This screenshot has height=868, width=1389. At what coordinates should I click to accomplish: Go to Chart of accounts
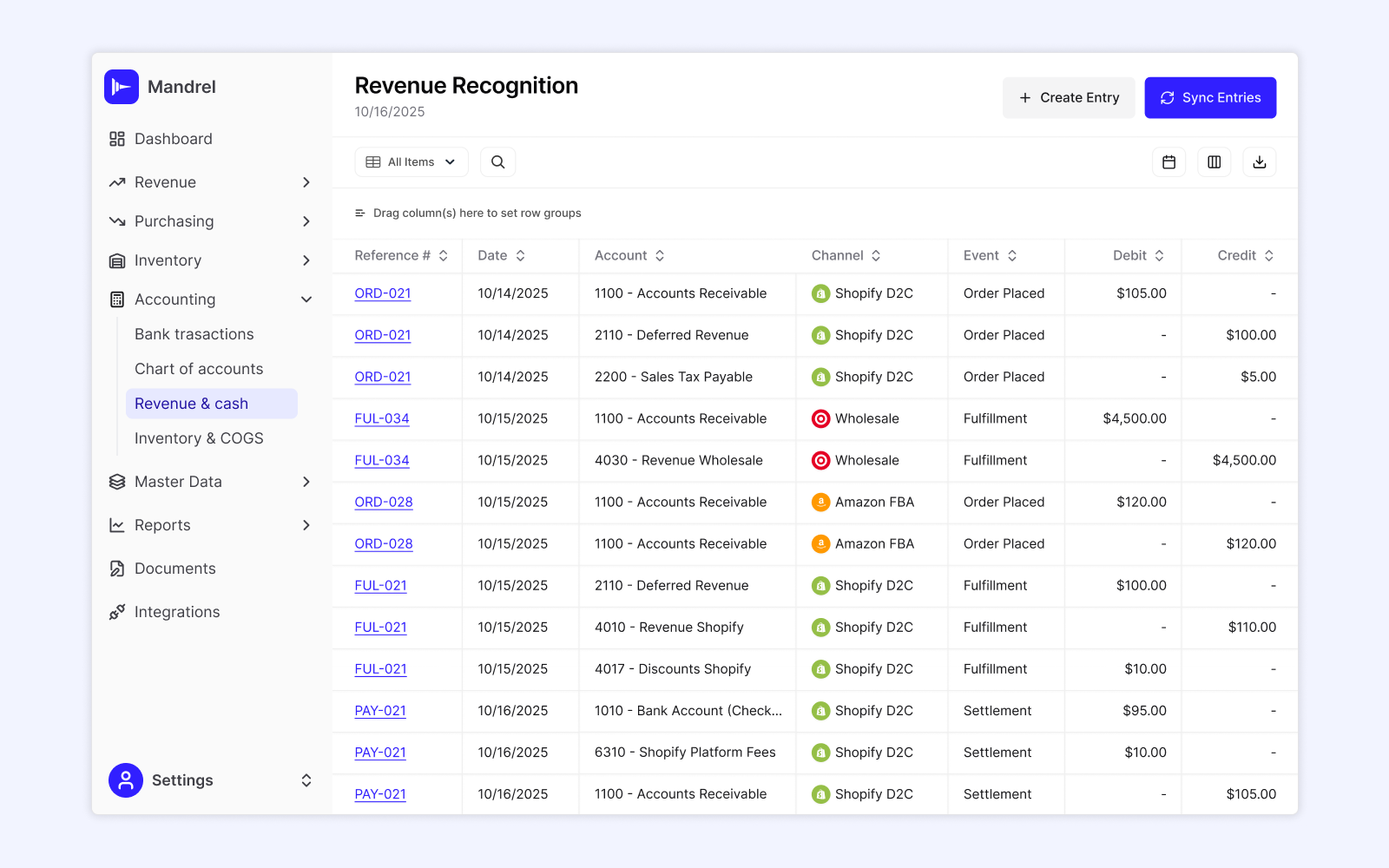pyautogui.click(x=199, y=368)
